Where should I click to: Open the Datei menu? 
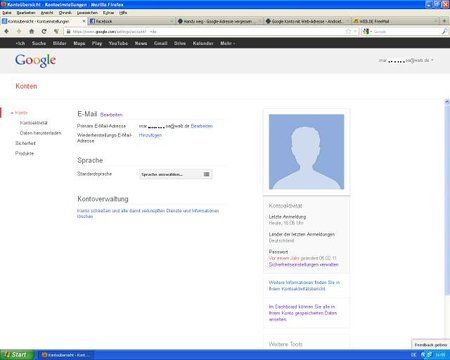click(7, 13)
